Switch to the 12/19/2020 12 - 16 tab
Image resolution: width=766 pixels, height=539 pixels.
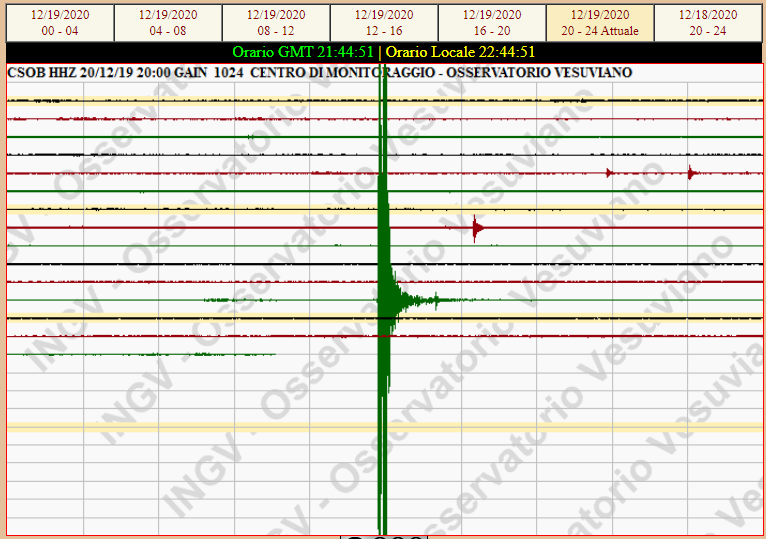pyautogui.click(x=384, y=23)
